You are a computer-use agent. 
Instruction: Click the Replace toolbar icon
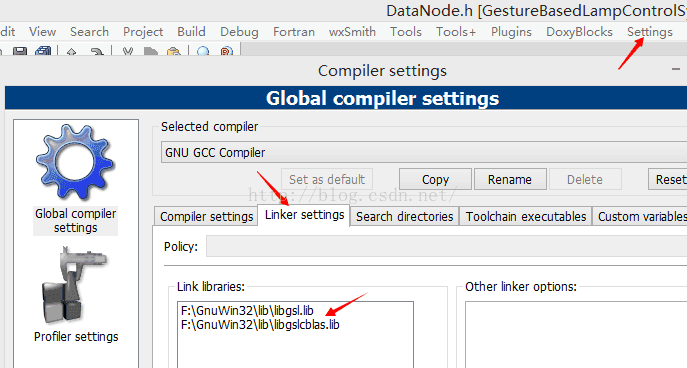tap(226, 52)
